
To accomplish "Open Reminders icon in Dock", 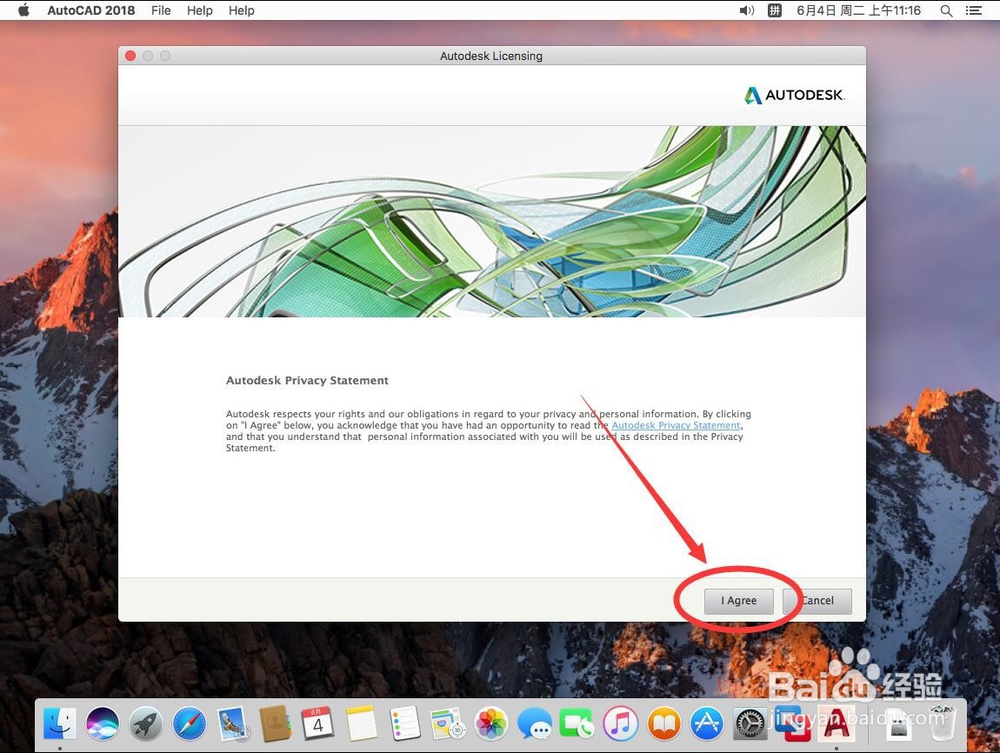I will [x=405, y=723].
